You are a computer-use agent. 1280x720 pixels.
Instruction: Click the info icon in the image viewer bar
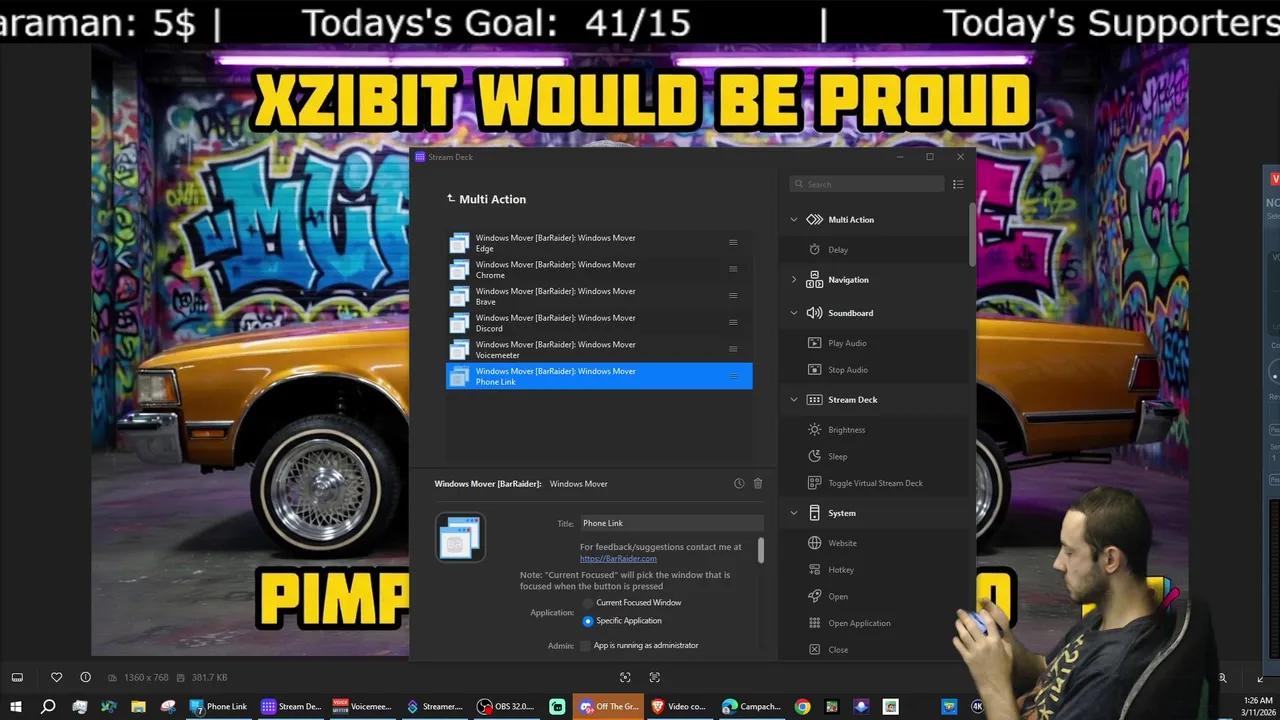click(x=85, y=677)
